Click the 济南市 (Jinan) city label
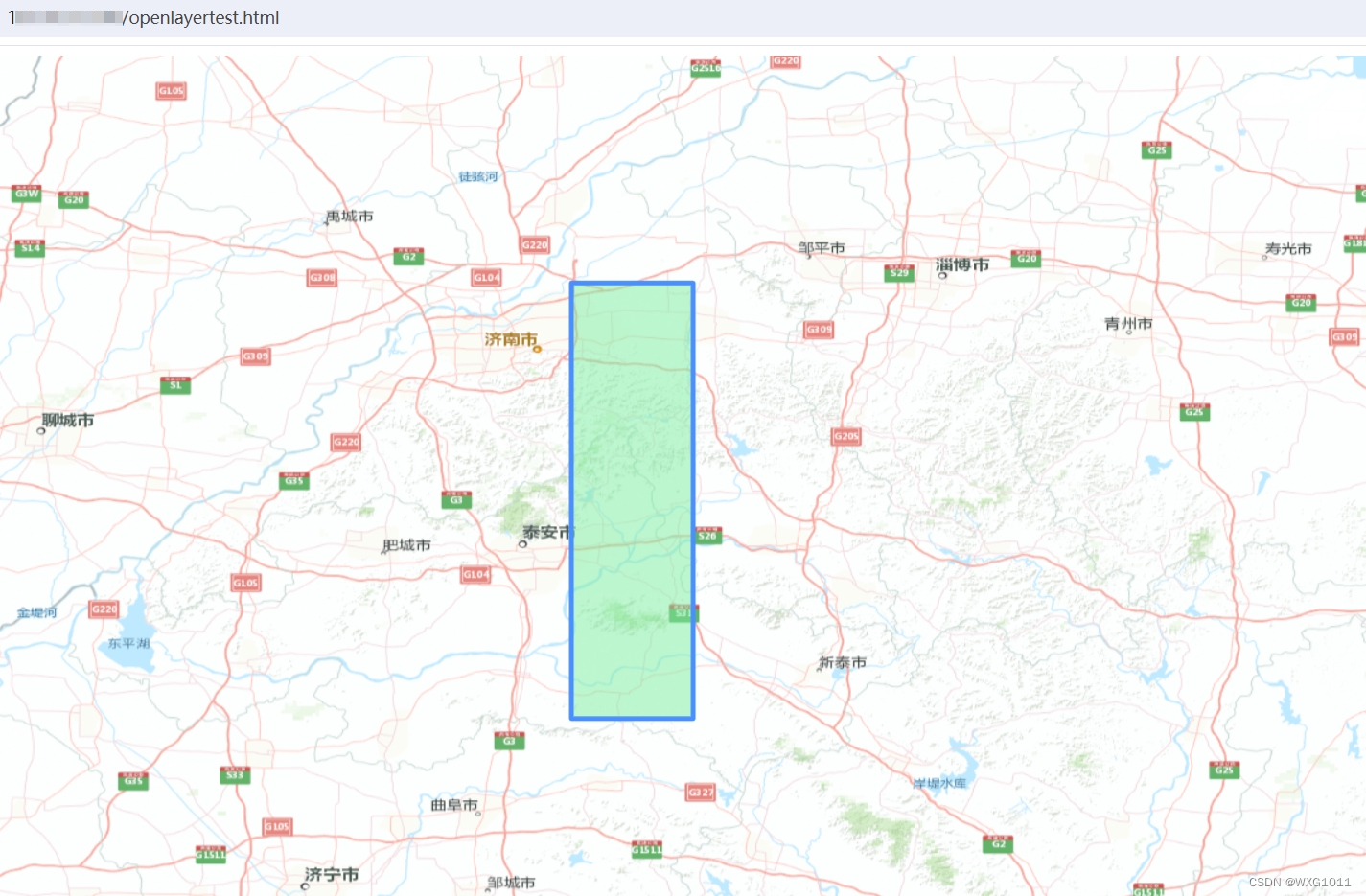 509,338
